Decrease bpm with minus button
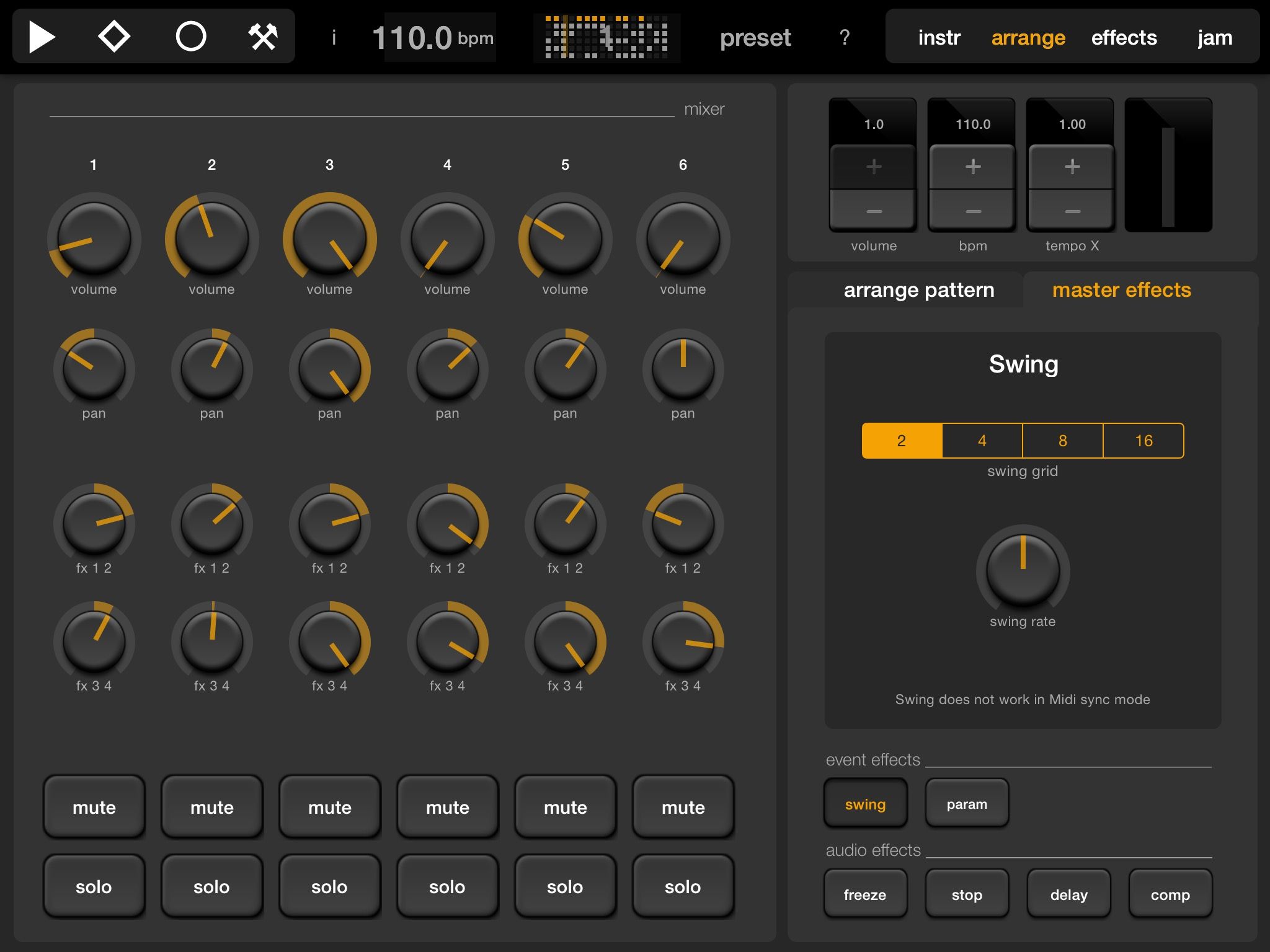Screen dimensions: 1270x952 972,210
